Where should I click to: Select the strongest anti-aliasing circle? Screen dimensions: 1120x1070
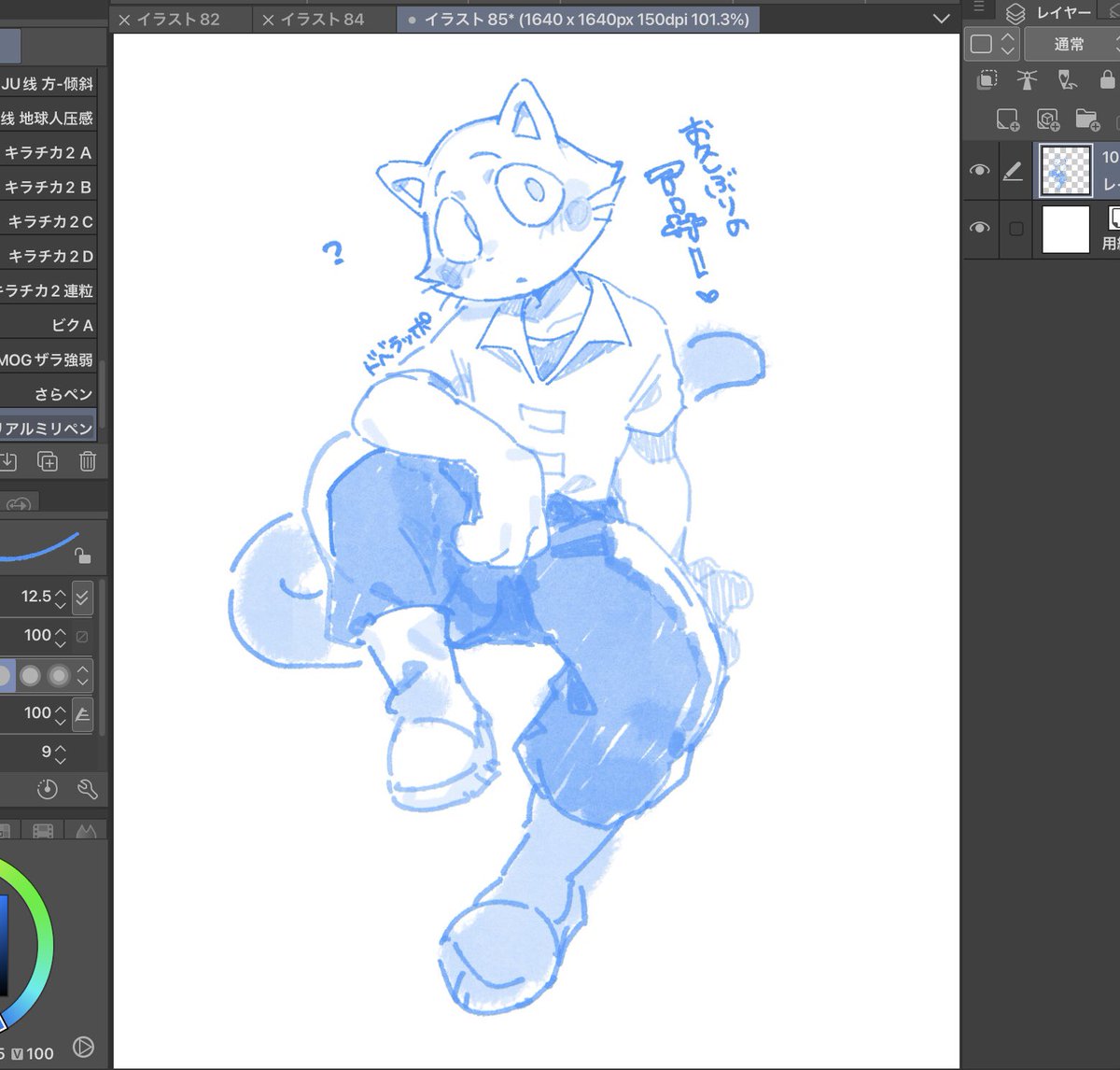(x=59, y=675)
